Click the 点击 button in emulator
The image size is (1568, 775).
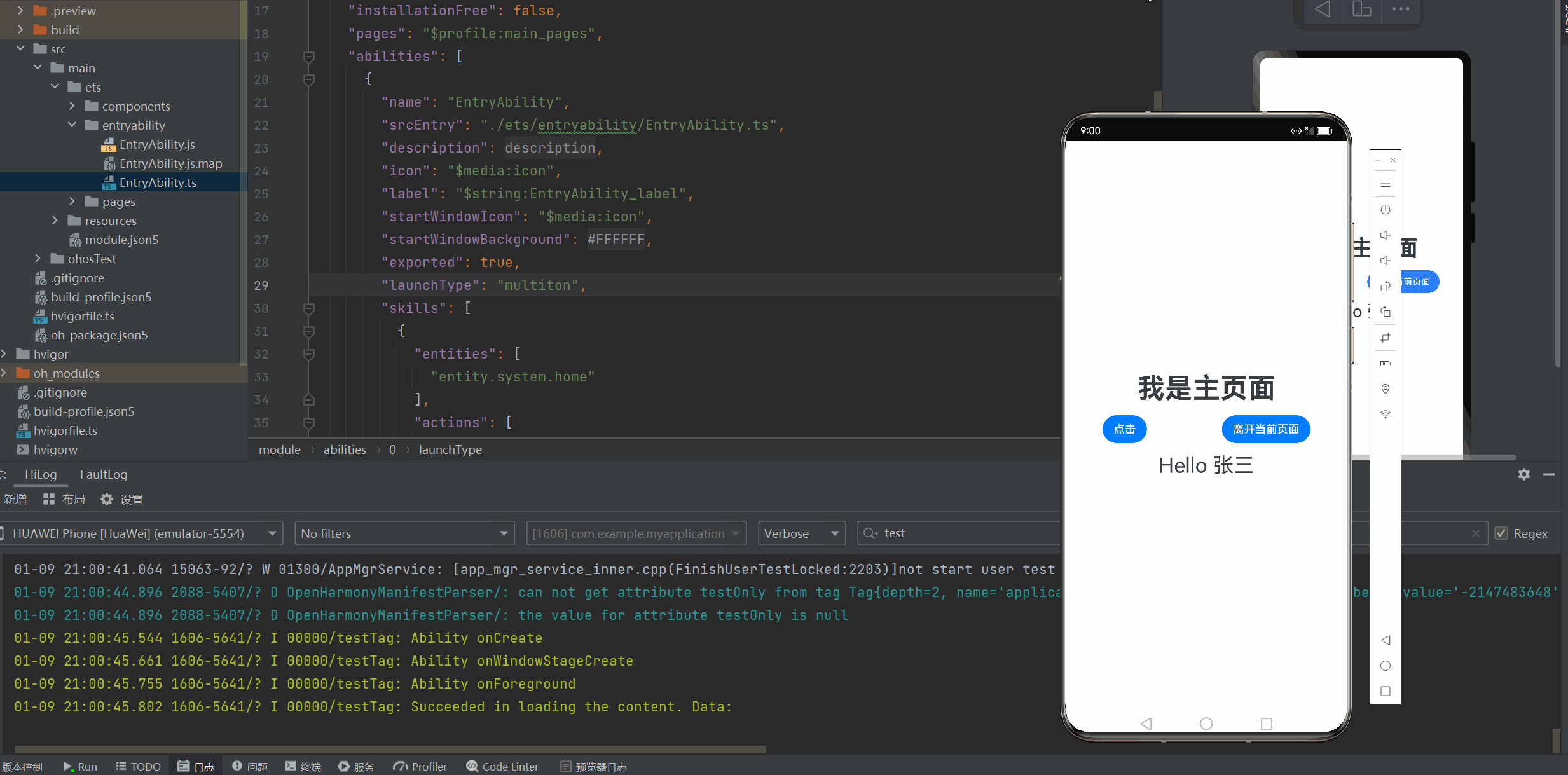point(1124,429)
